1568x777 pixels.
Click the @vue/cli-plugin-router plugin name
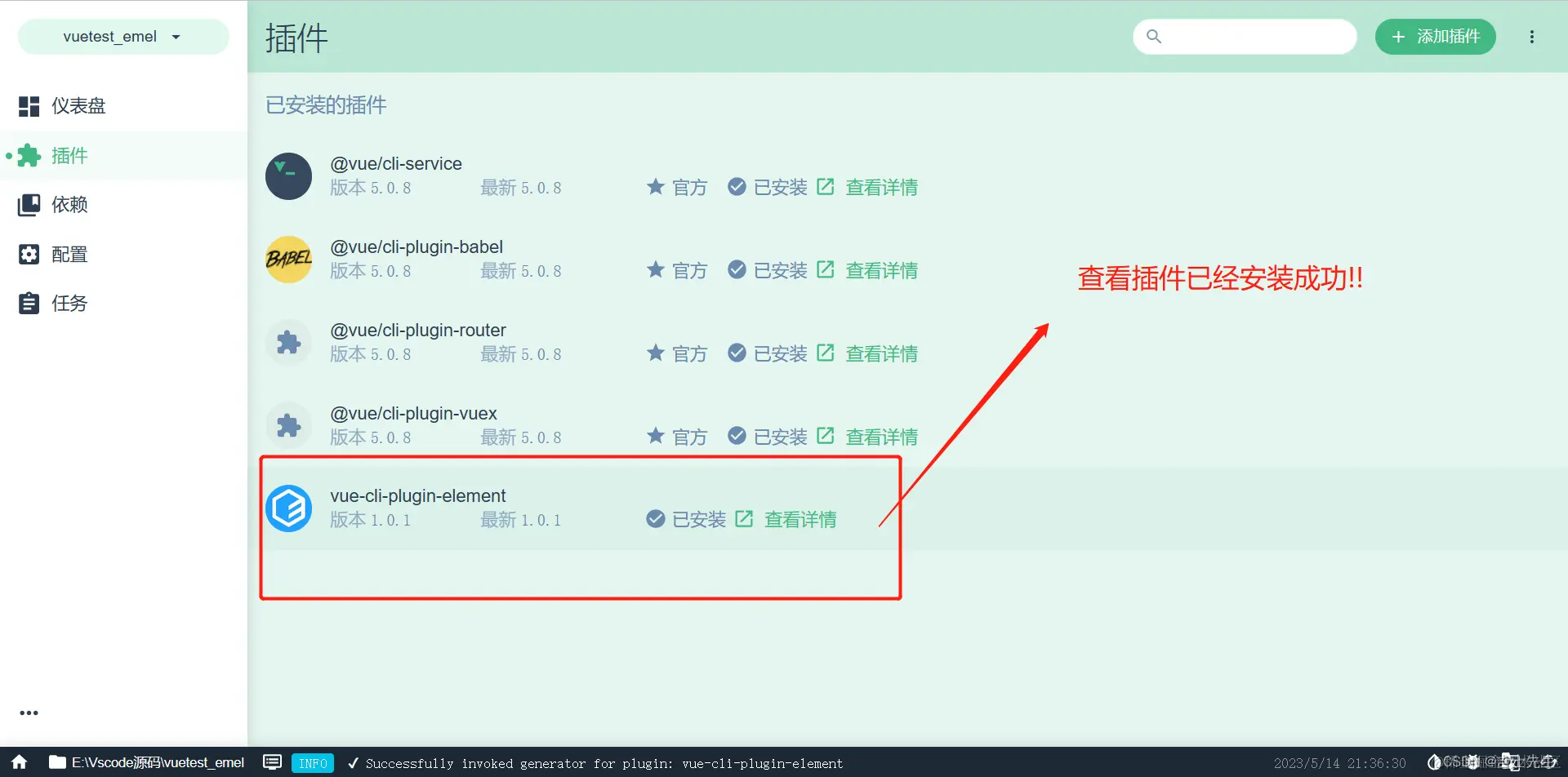(418, 331)
